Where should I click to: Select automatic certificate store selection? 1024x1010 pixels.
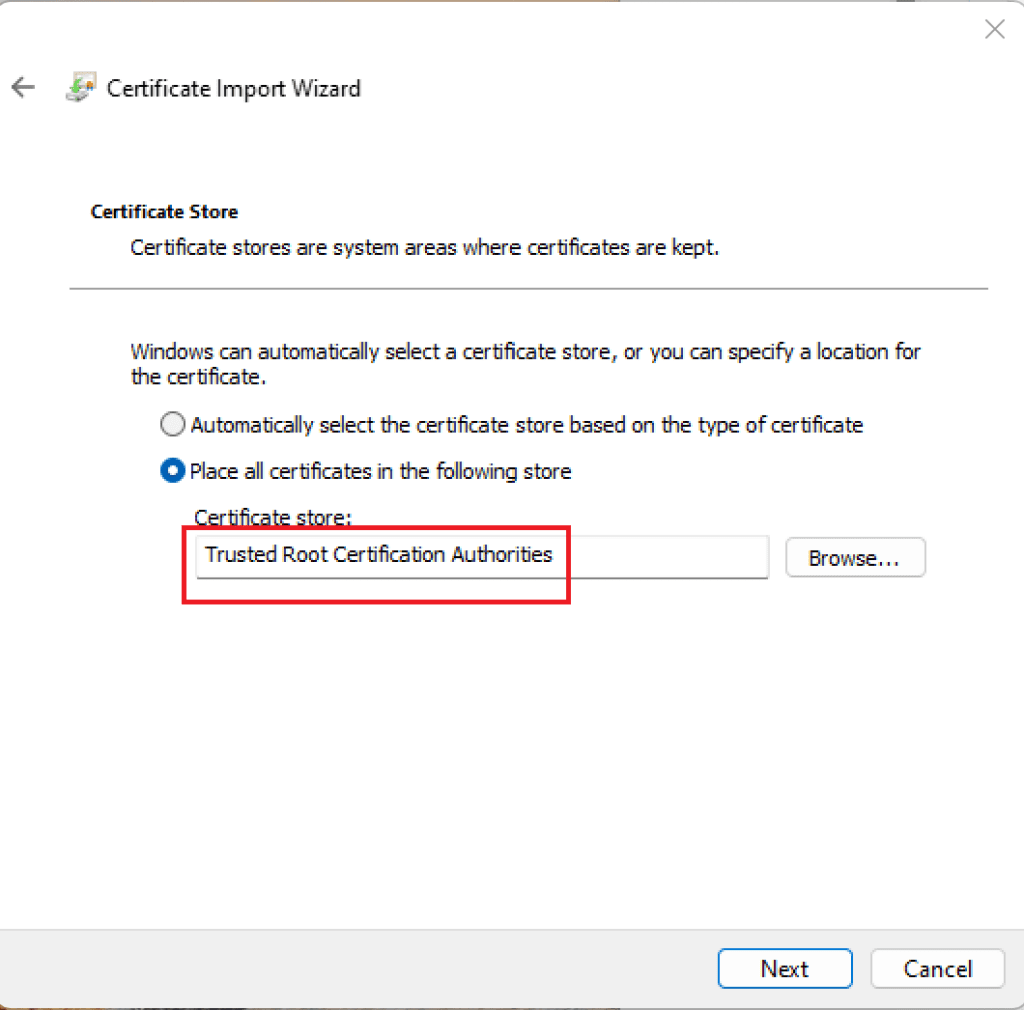(172, 424)
